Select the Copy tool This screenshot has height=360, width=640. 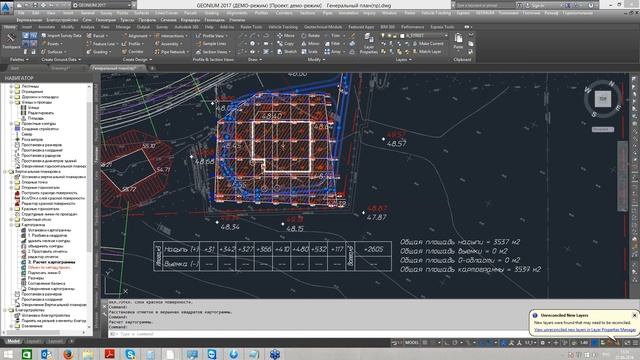tap(285, 44)
